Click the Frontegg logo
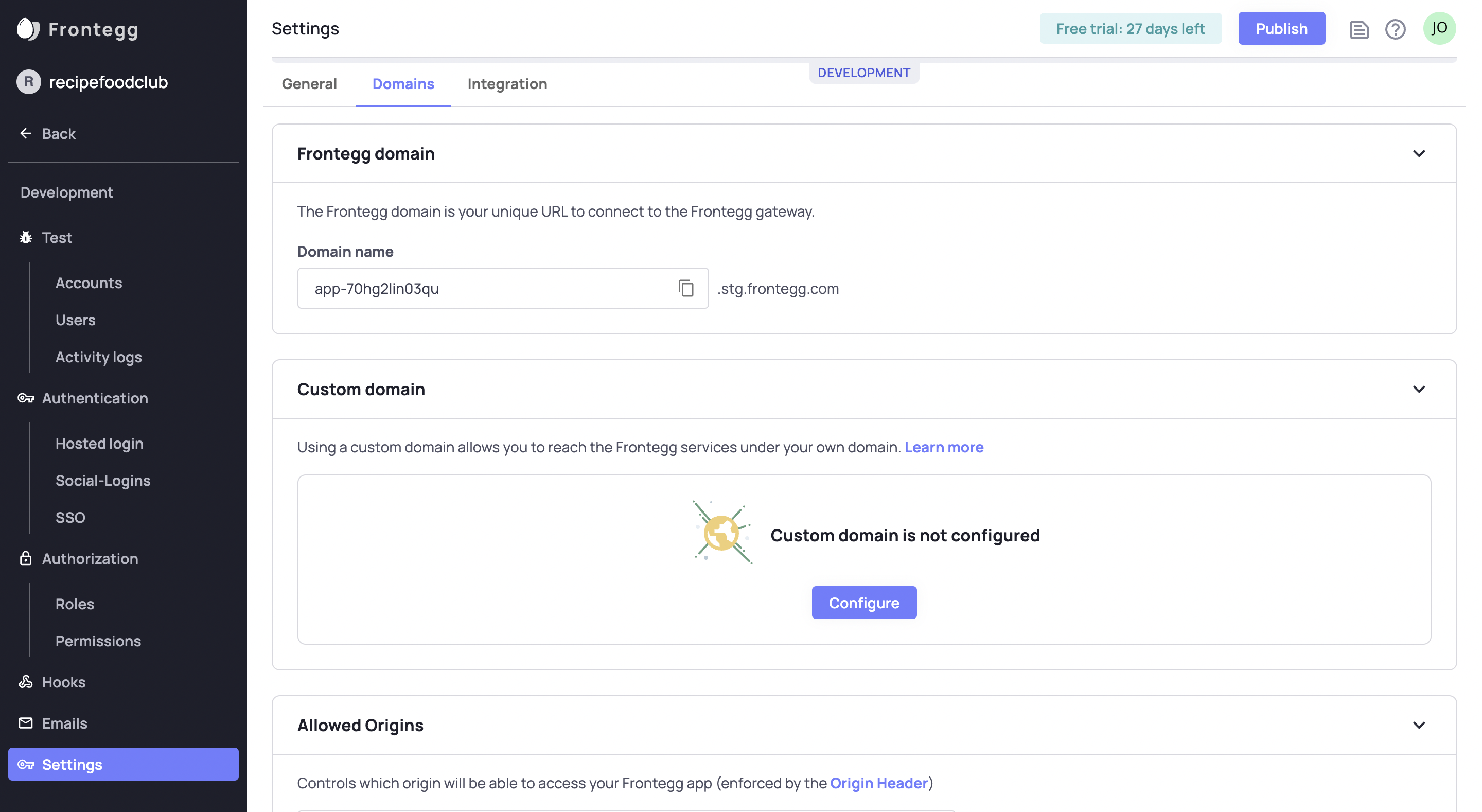This screenshot has width=1482, height=812. pos(28,29)
